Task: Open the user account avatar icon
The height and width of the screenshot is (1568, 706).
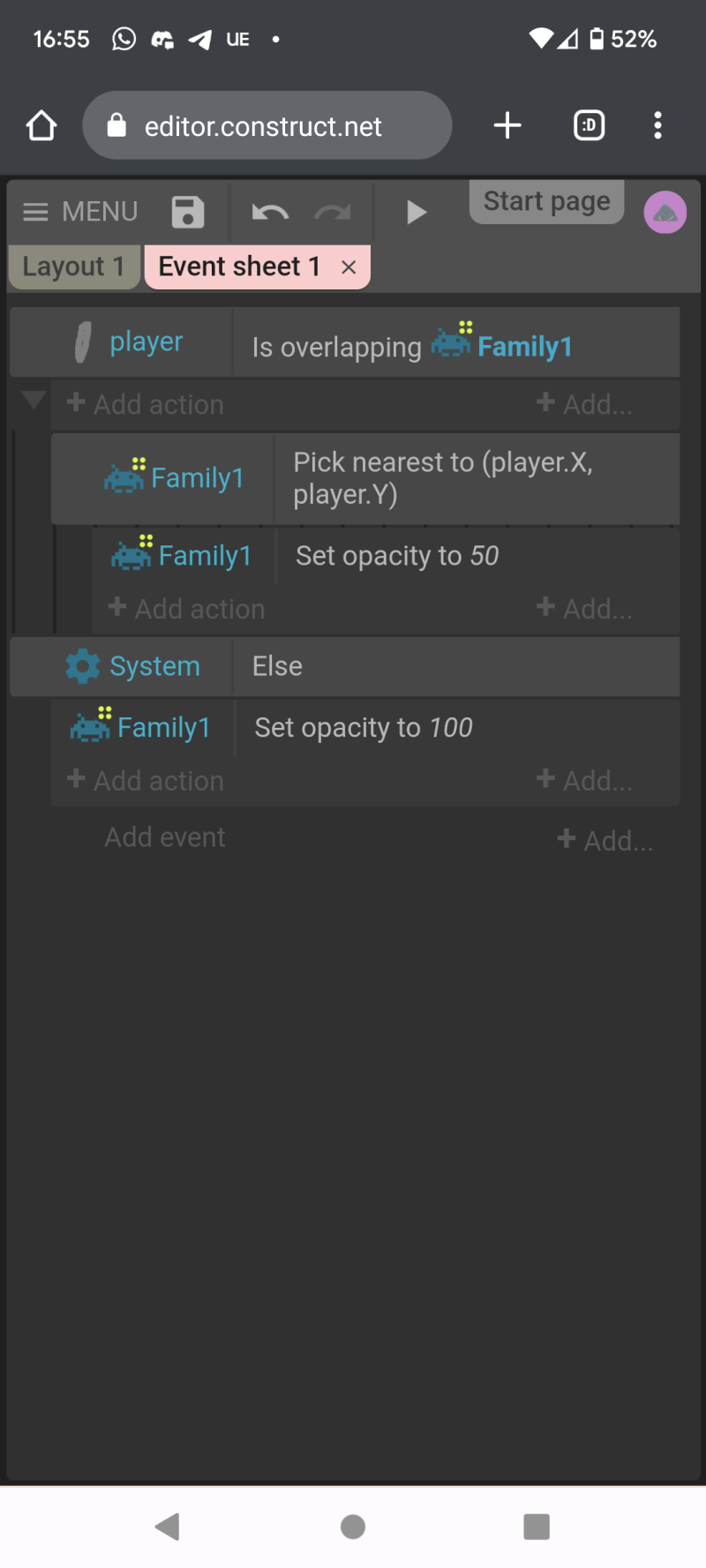Action: (x=665, y=213)
